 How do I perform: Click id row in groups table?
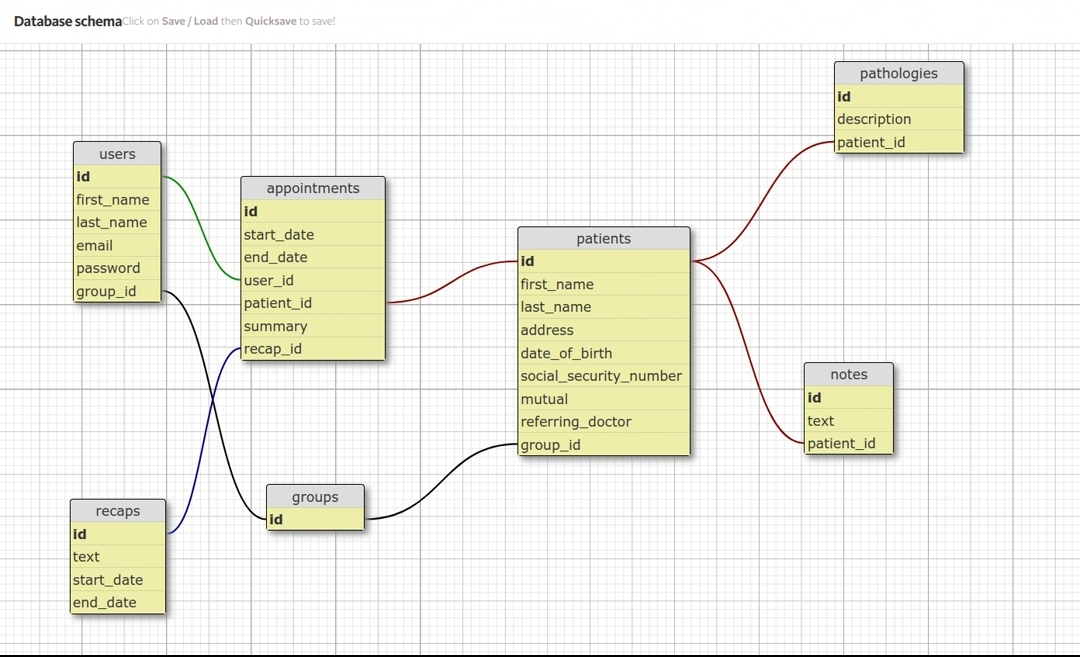315,520
